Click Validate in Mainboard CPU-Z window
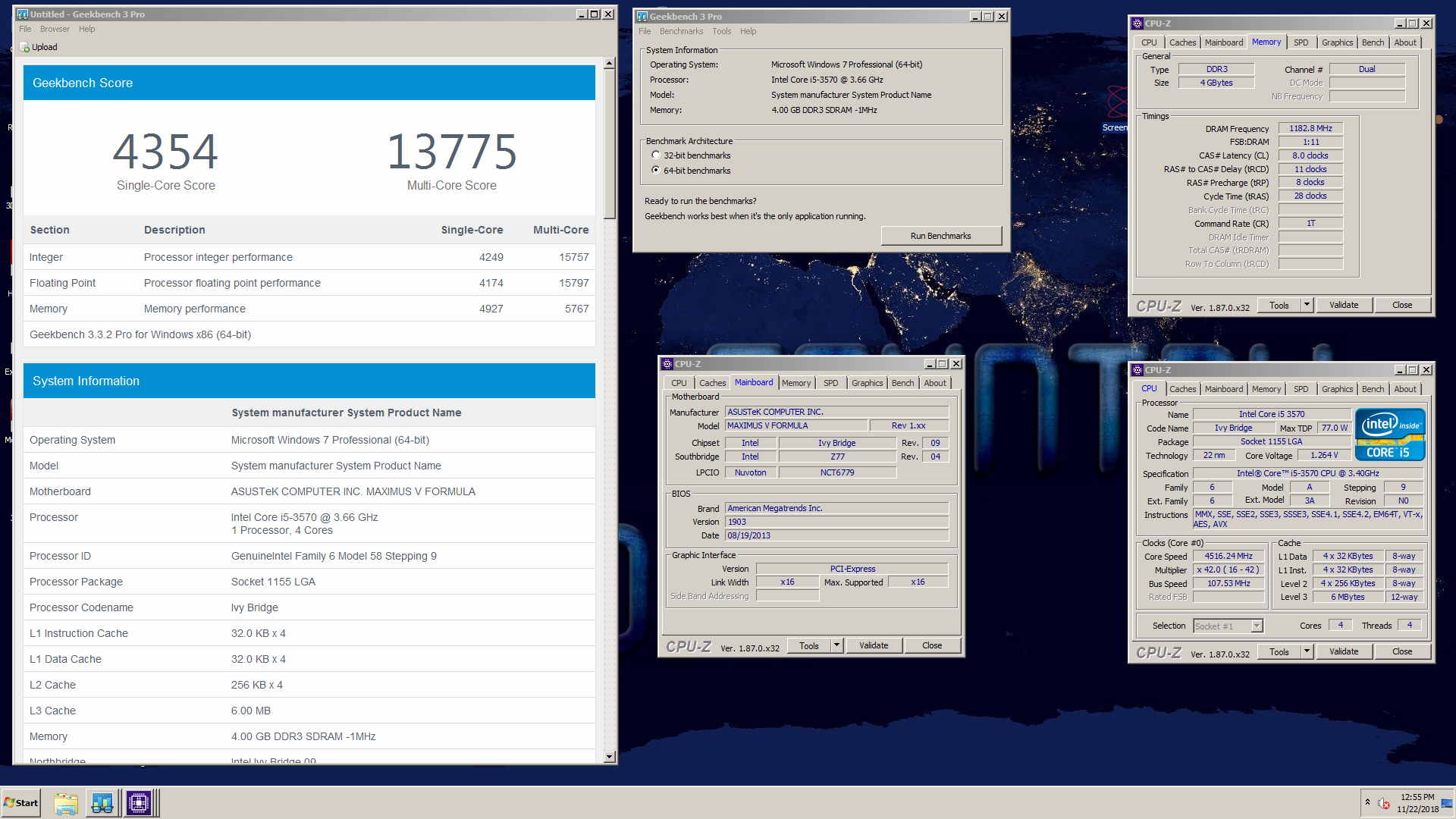 tap(874, 645)
